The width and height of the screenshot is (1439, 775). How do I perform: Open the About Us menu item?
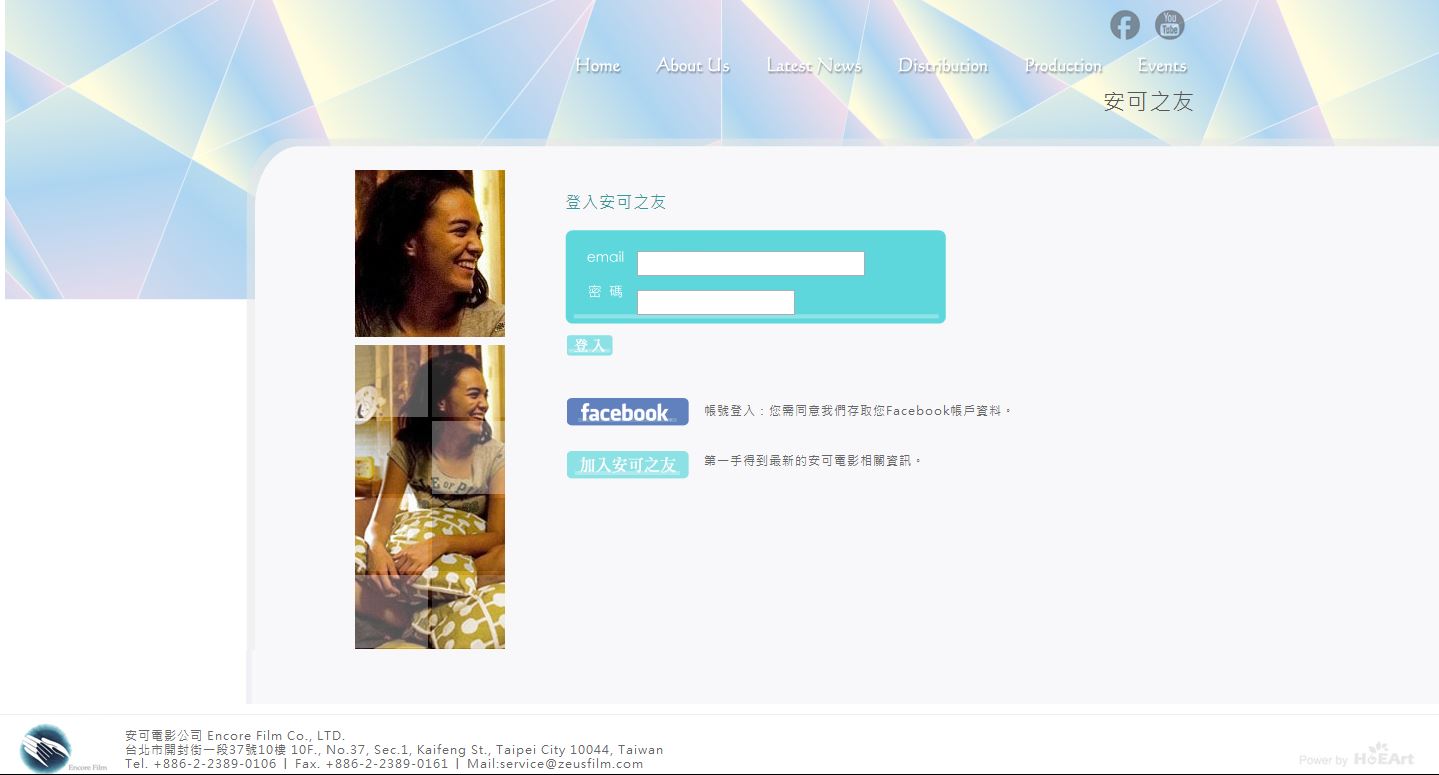pos(692,66)
